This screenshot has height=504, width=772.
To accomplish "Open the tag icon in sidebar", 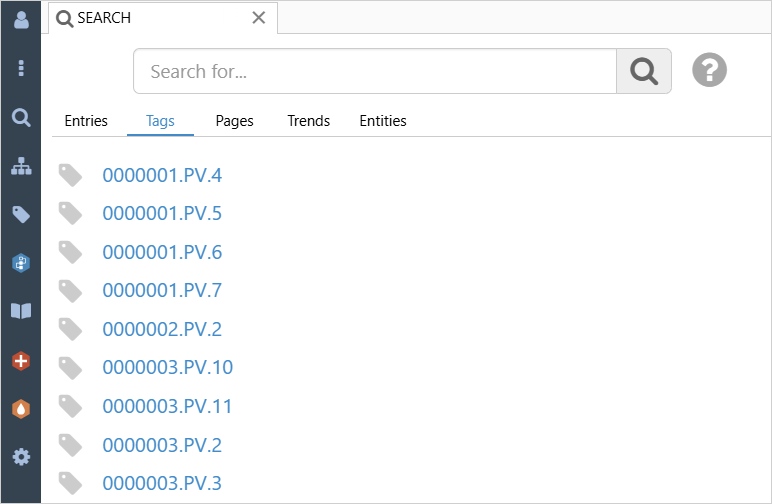I will 21,214.
